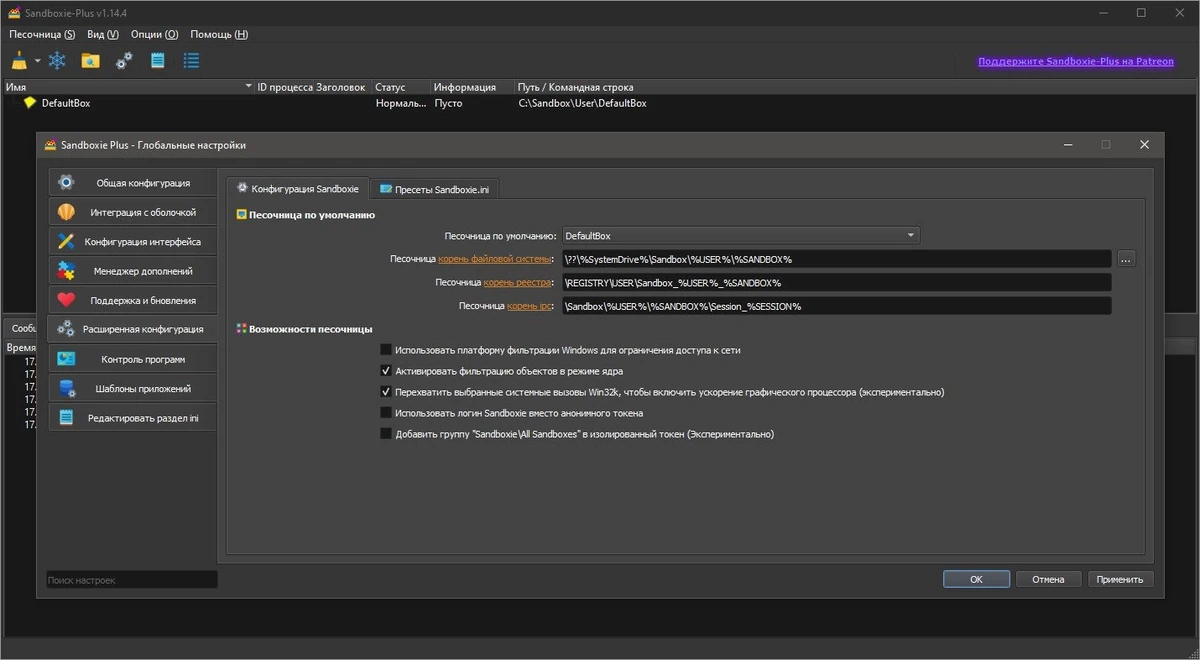Open the Песочница menu
The width and height of the screenshot is (1200, 660).
pos(42,34)
